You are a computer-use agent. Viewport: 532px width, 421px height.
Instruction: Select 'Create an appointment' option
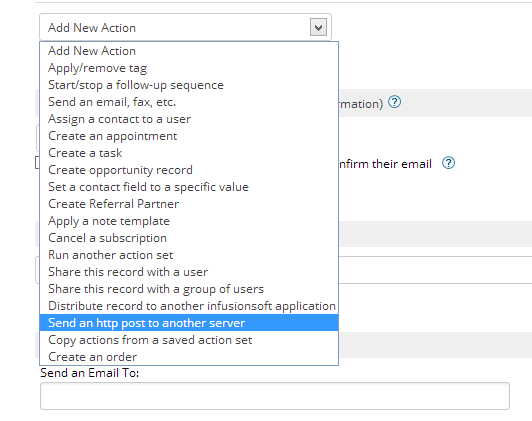(x=189, y=136)
